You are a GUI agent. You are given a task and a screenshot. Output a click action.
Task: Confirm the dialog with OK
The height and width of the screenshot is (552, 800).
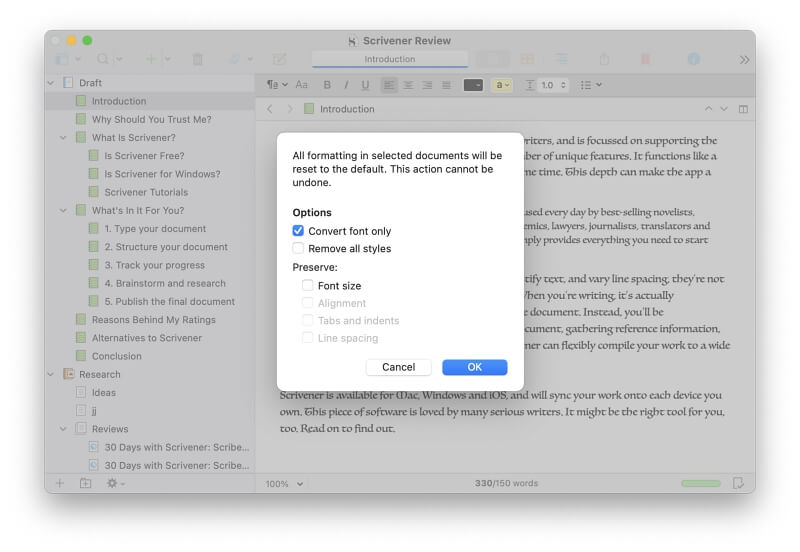[474, 367]
